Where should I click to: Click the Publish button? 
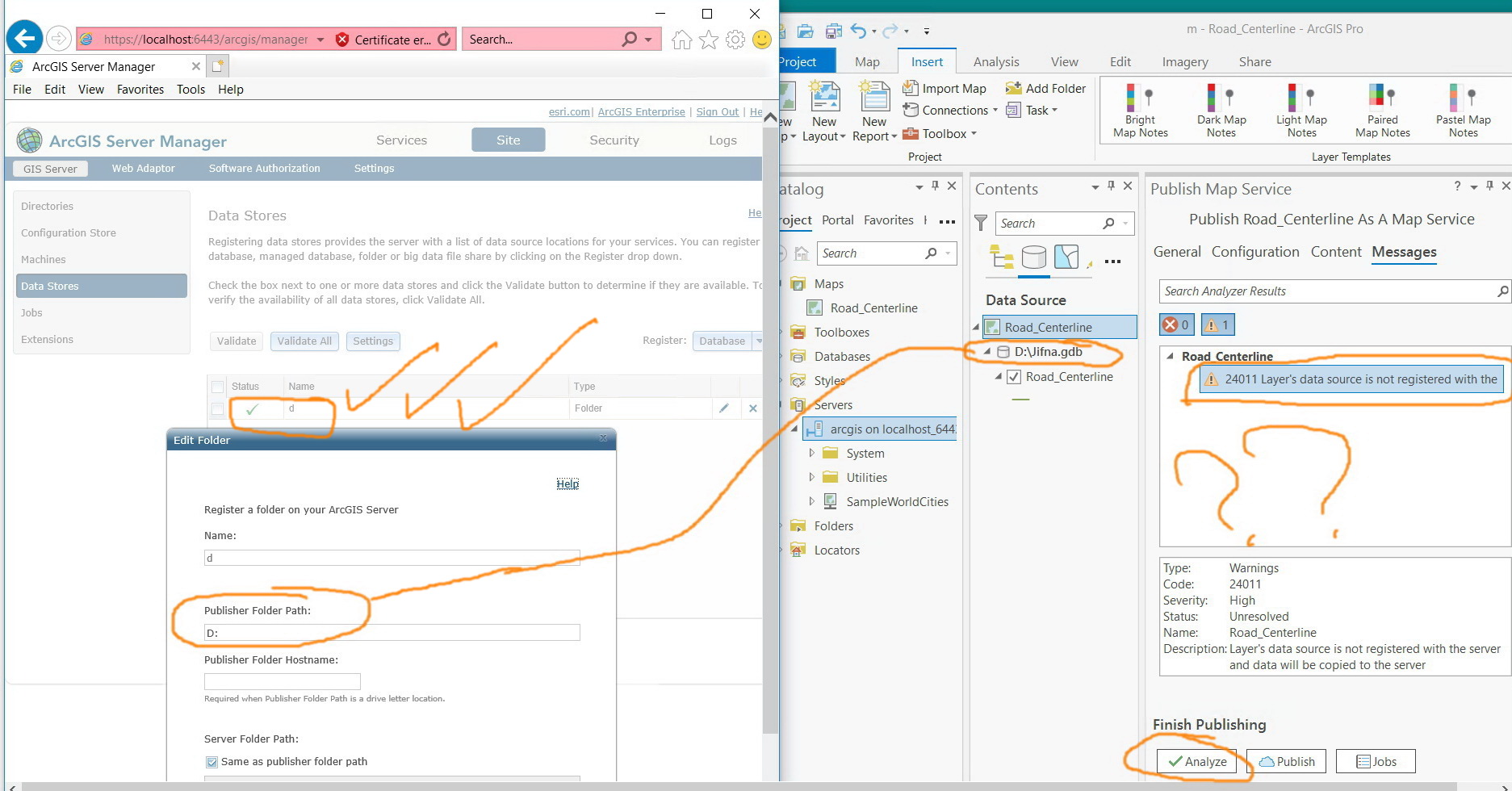(x=1286, y=761)
